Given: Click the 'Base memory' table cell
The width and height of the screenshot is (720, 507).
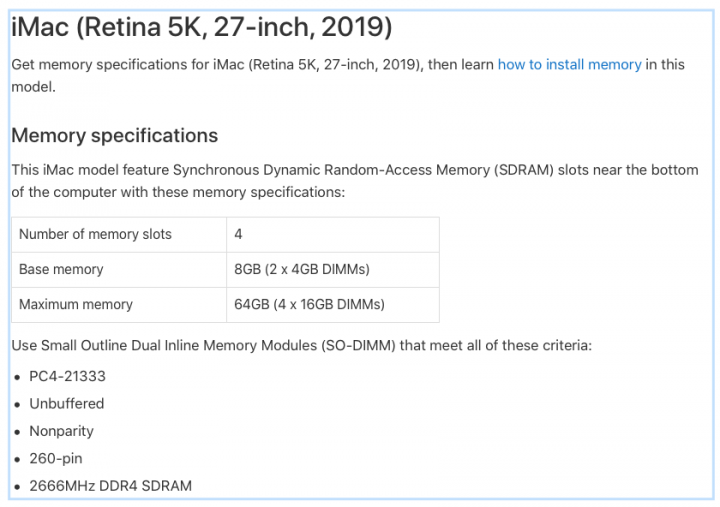Looking at the screenshot, I should coord(119,270).
